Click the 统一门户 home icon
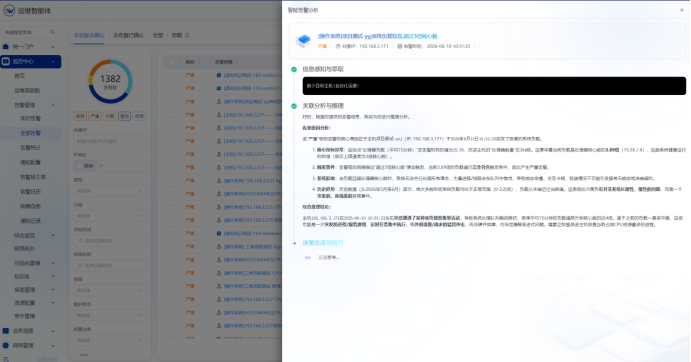The image size is (691, 362). (6, 46)
